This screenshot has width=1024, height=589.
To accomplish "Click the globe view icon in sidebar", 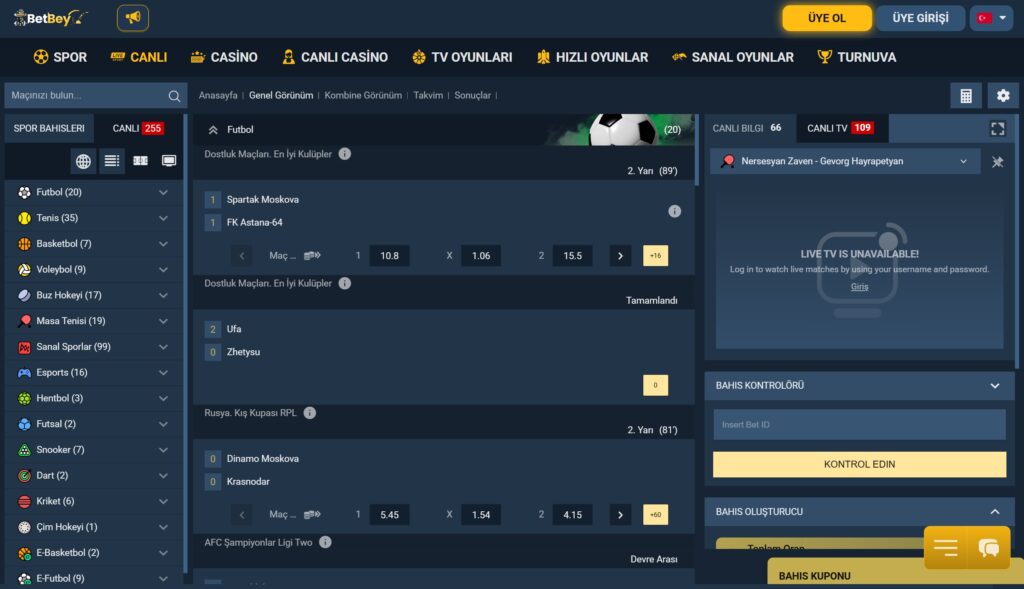I will tap(83, 161).
